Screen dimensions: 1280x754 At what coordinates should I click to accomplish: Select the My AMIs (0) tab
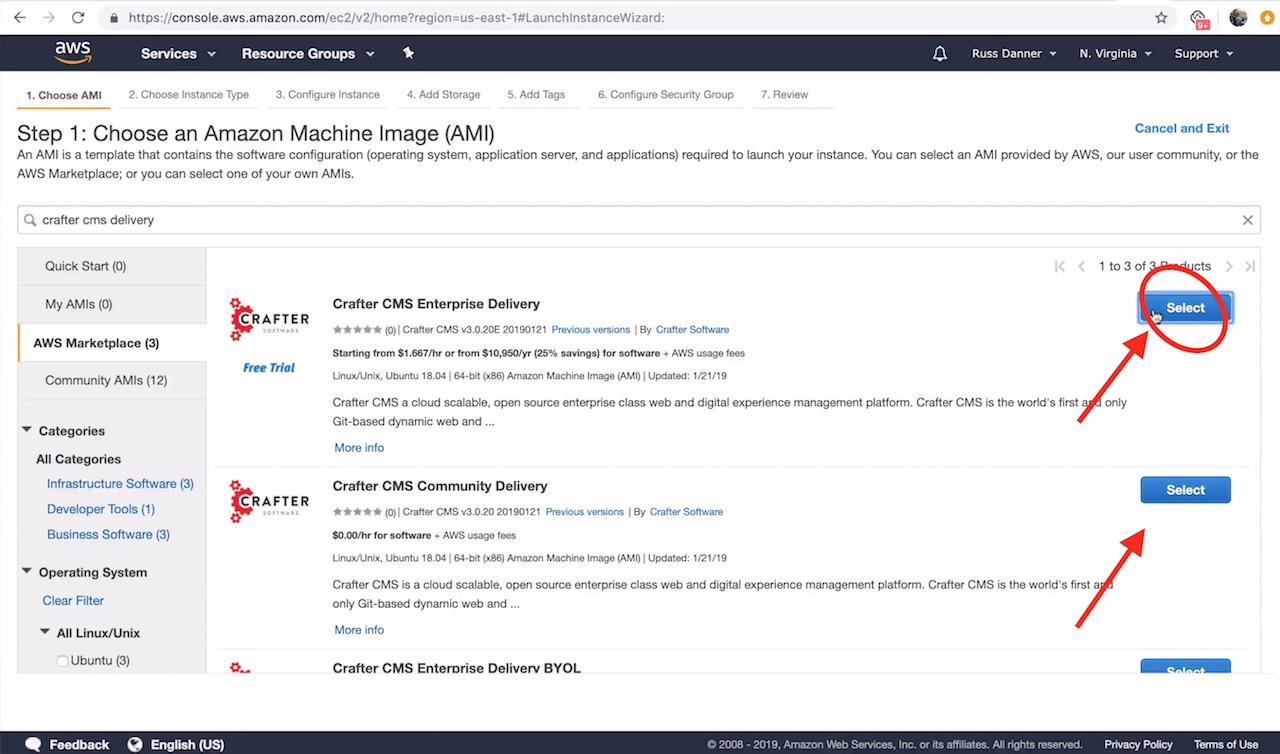coord(112,304)
